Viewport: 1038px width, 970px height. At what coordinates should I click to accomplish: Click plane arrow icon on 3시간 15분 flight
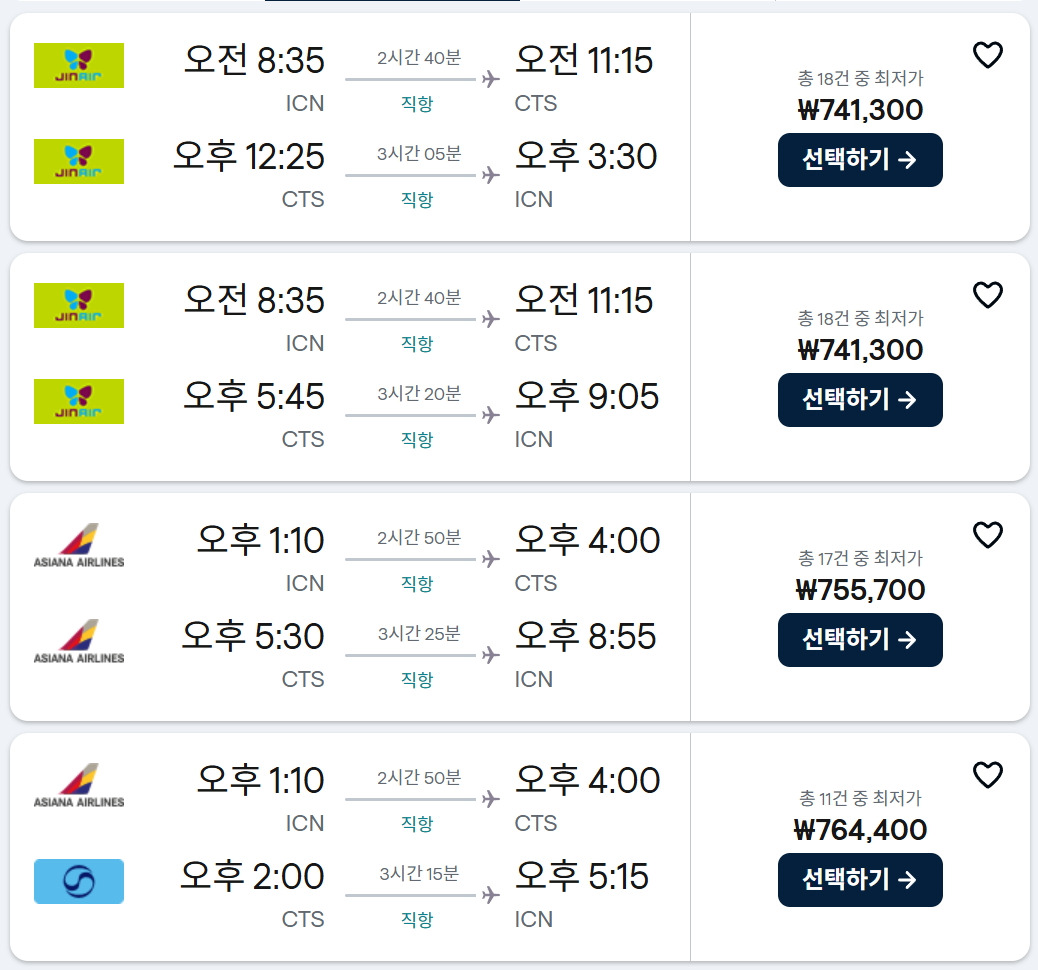click(490, 895)
